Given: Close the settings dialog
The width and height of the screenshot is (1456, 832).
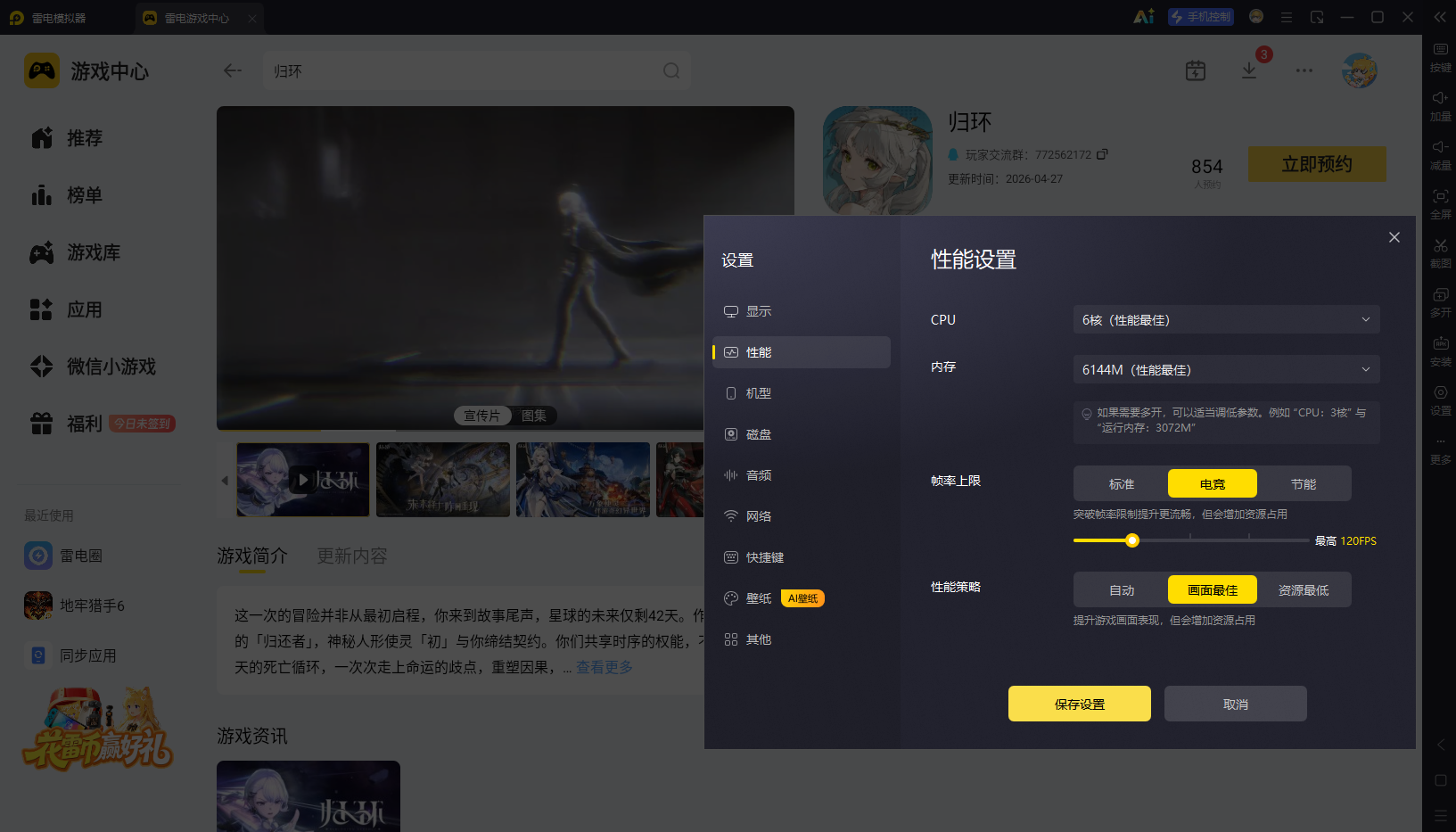Looking at the screenshot, I should pos(1394,237).
